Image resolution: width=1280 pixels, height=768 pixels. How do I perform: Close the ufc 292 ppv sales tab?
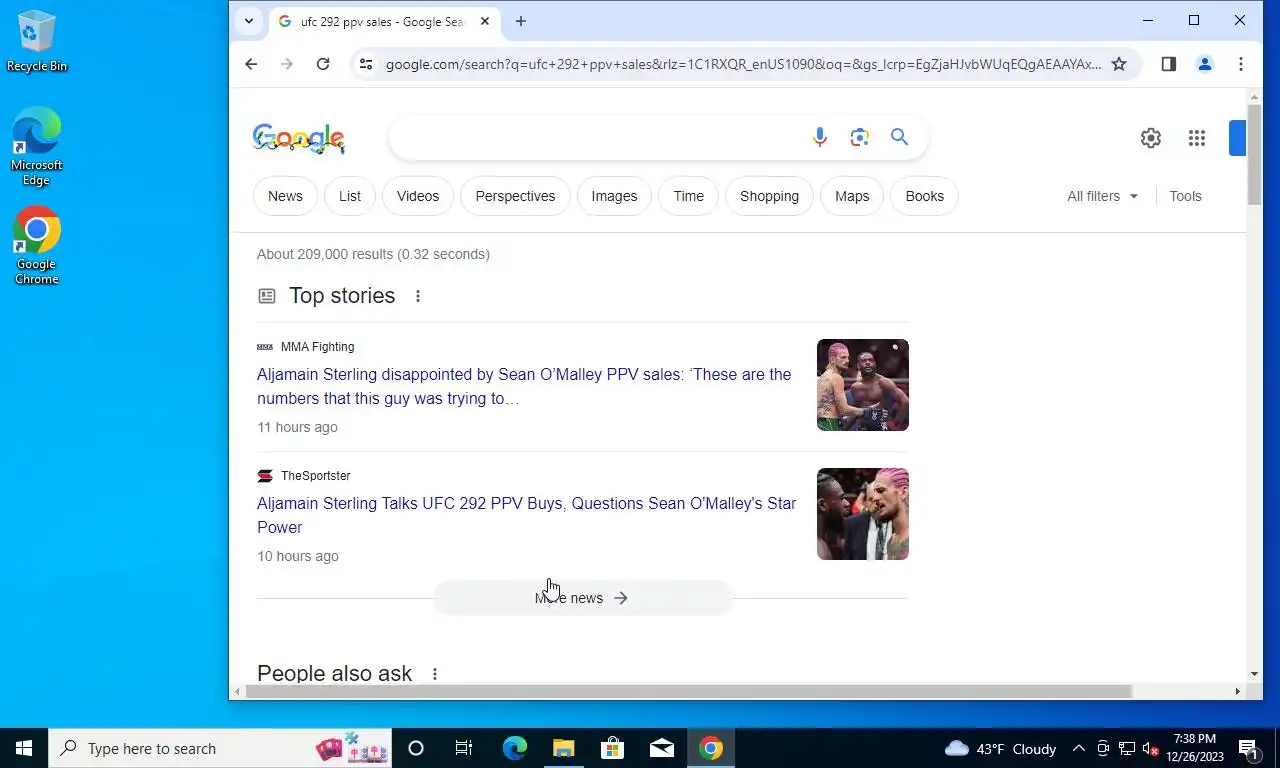pyautogui.click(x=485, y=21)
